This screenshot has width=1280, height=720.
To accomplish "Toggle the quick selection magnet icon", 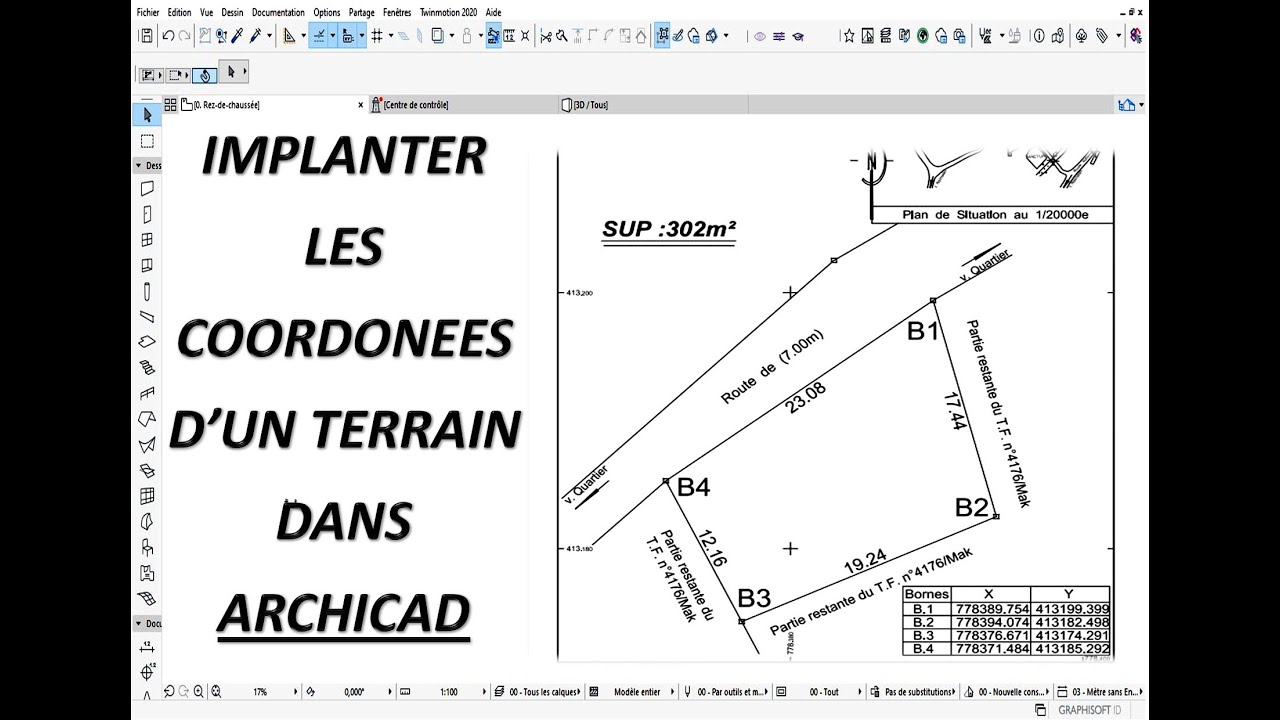I will pos(204,74).
